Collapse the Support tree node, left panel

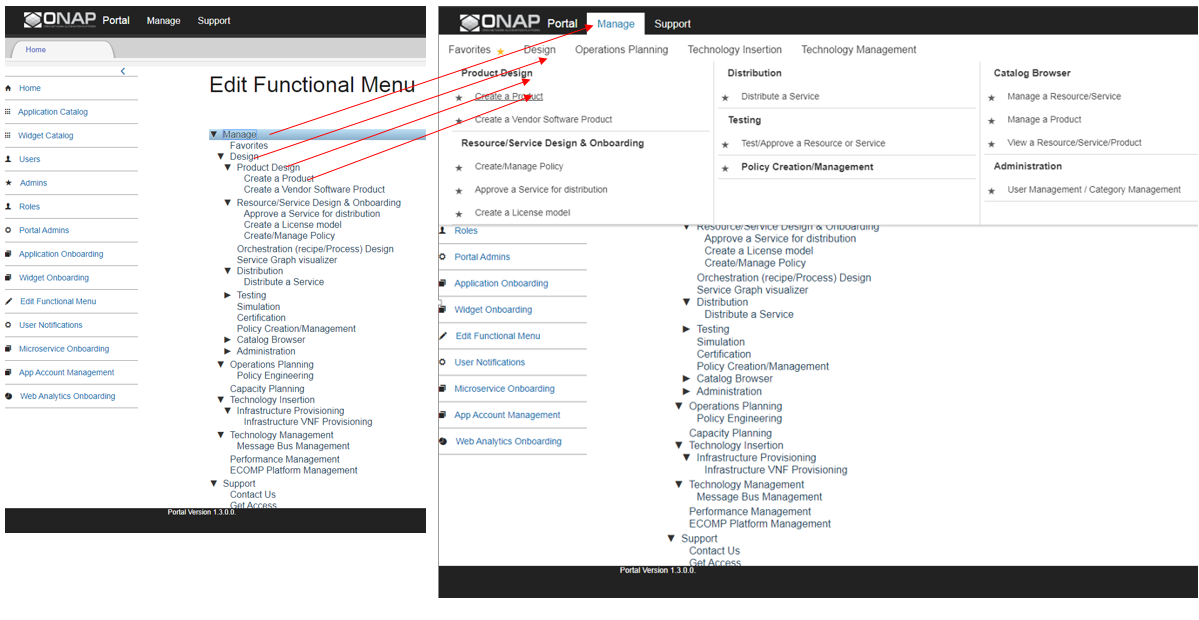(214, 484)
